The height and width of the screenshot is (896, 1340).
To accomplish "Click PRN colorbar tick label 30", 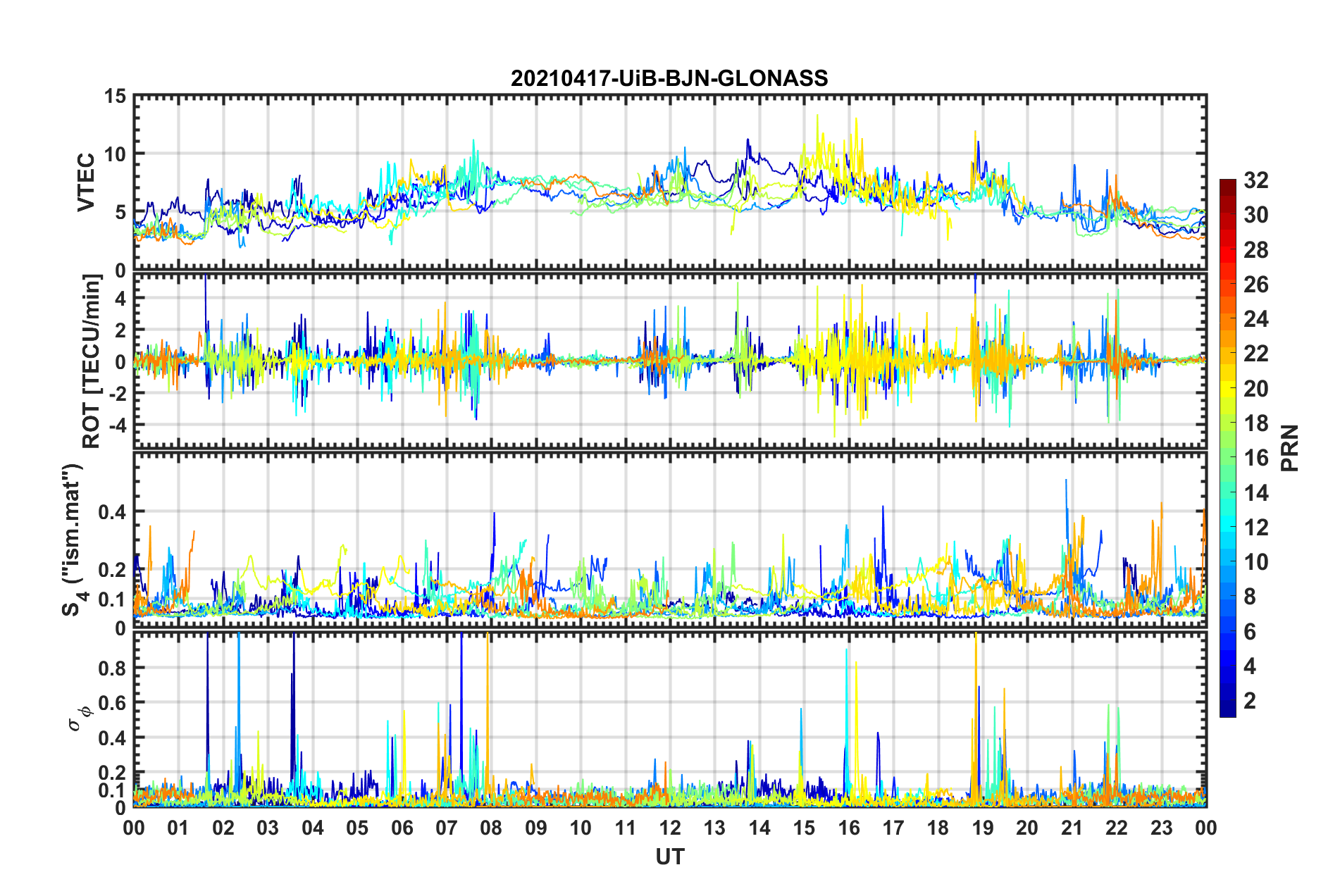I will pyautogui.click(x=1255, y=215).
